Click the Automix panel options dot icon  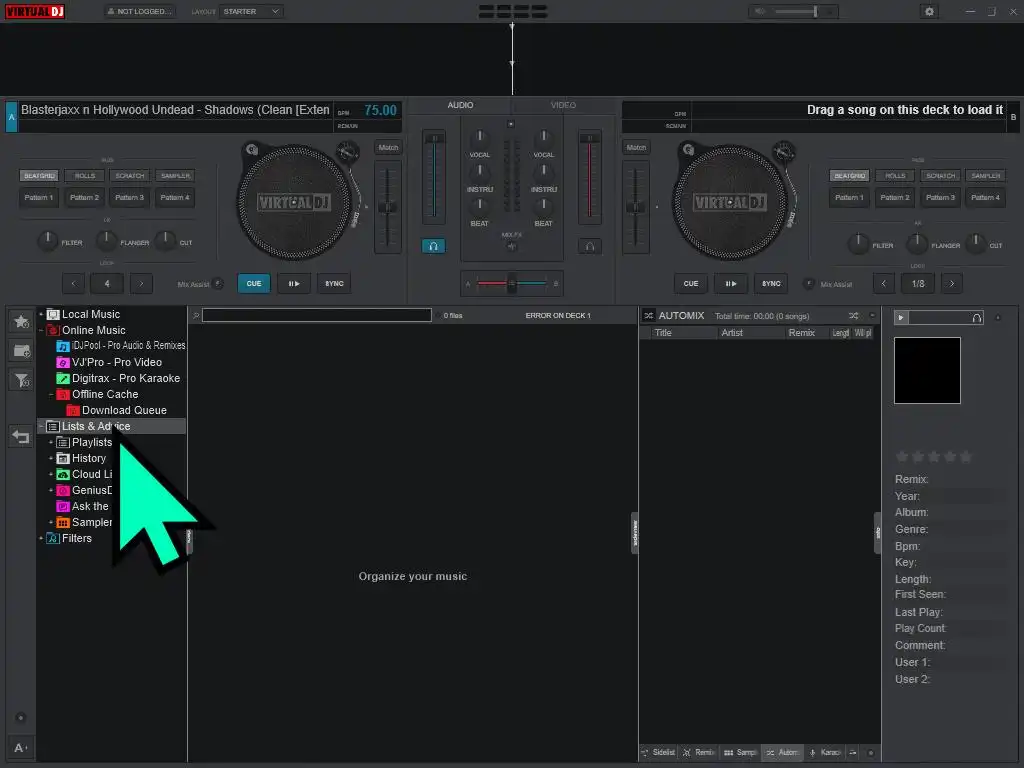pos(872,315)
